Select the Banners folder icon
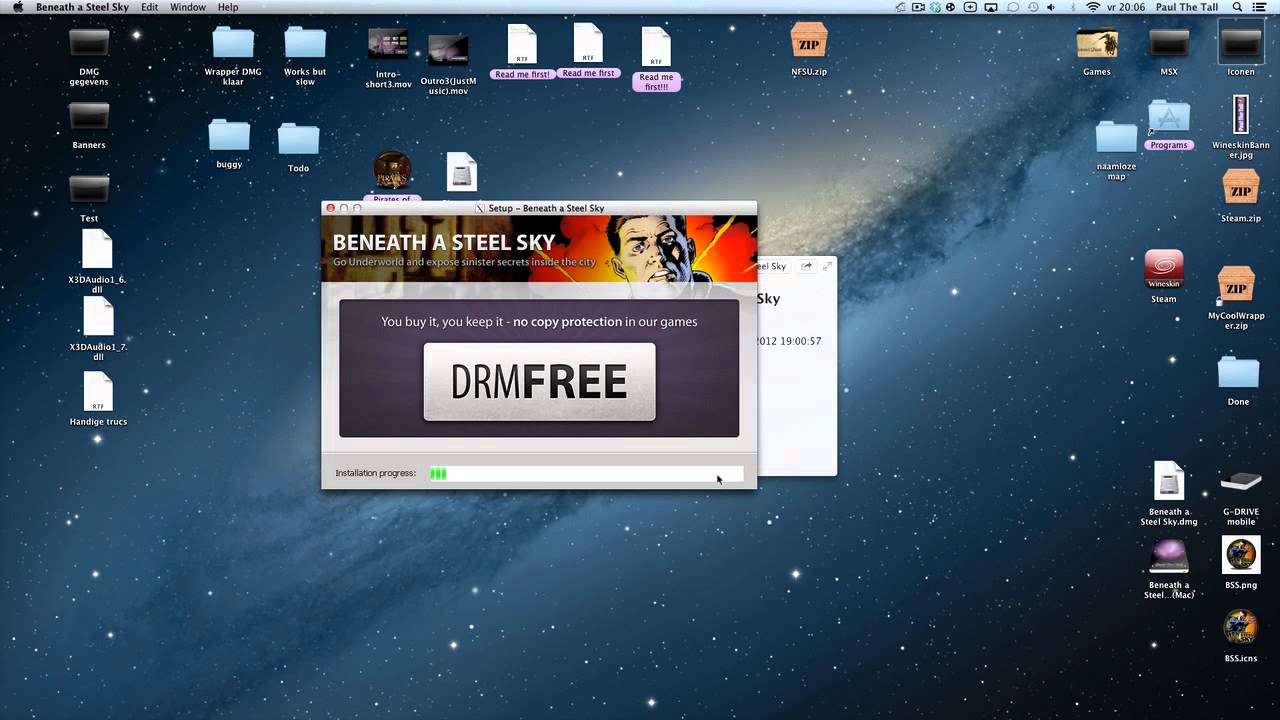Screen dimensions: 1280x720 89,117
